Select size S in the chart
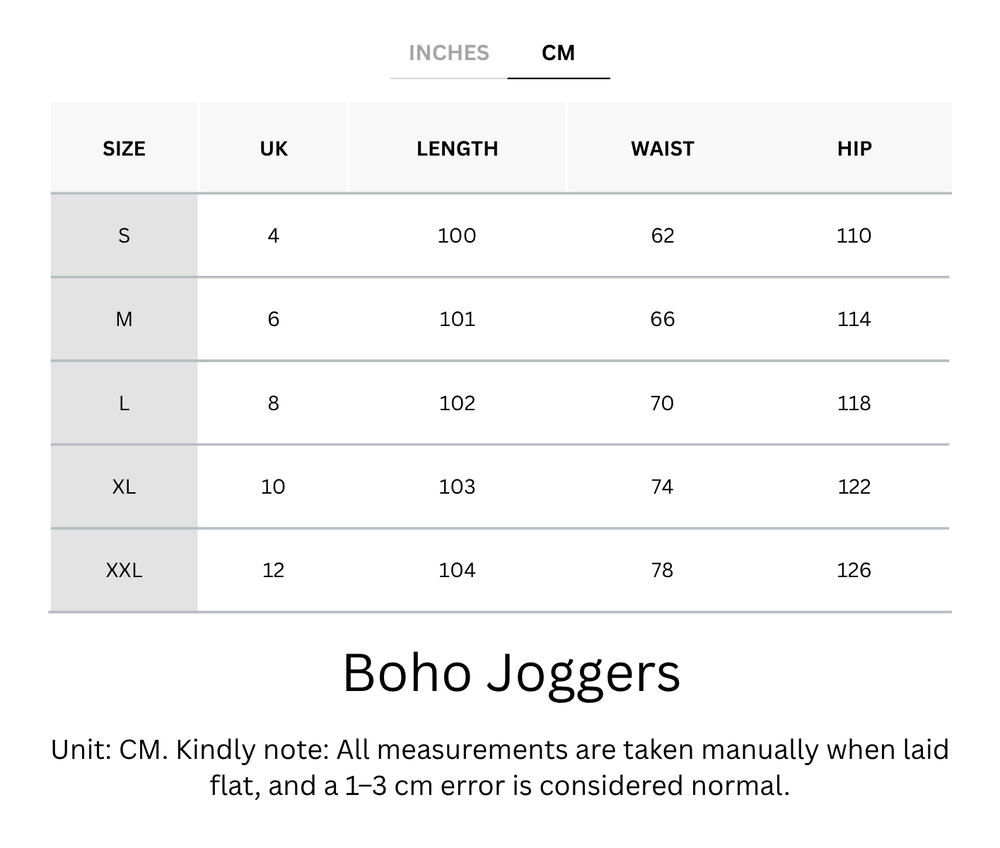Screen dimensions: 1000x848 coord(123,235)
